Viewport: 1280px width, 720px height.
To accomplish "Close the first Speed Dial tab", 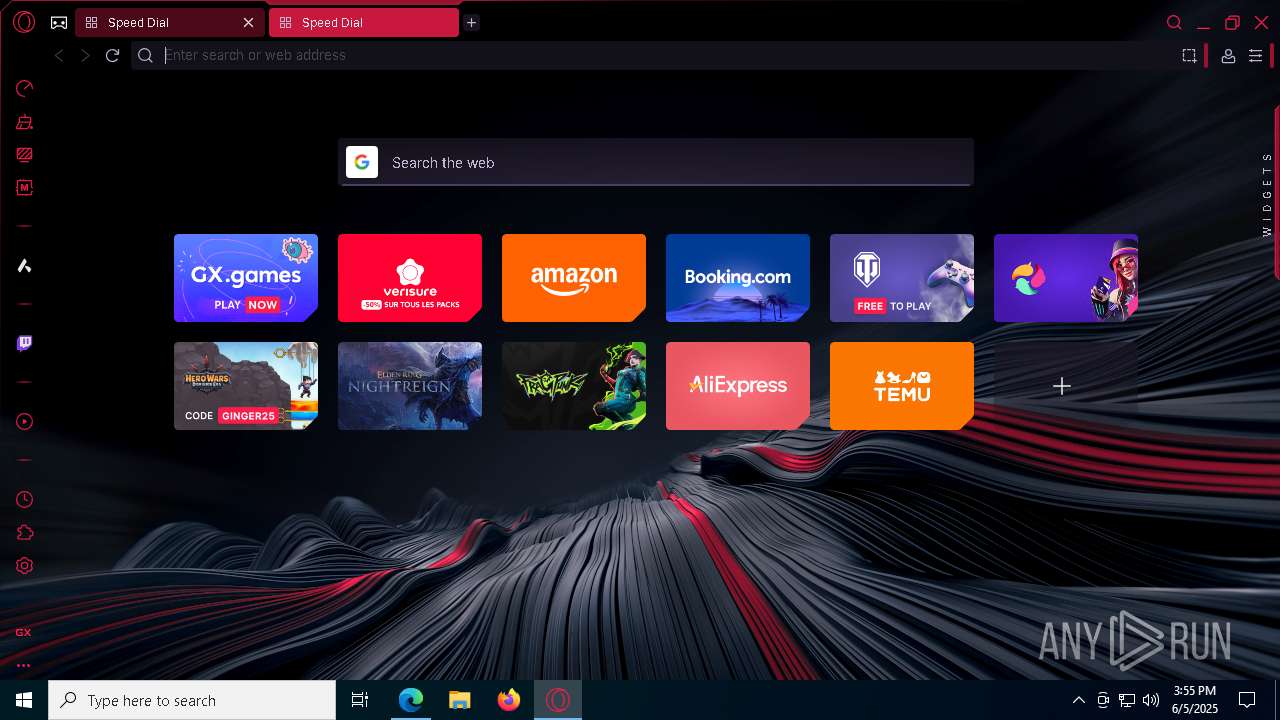I will click(x=249, y=22).
